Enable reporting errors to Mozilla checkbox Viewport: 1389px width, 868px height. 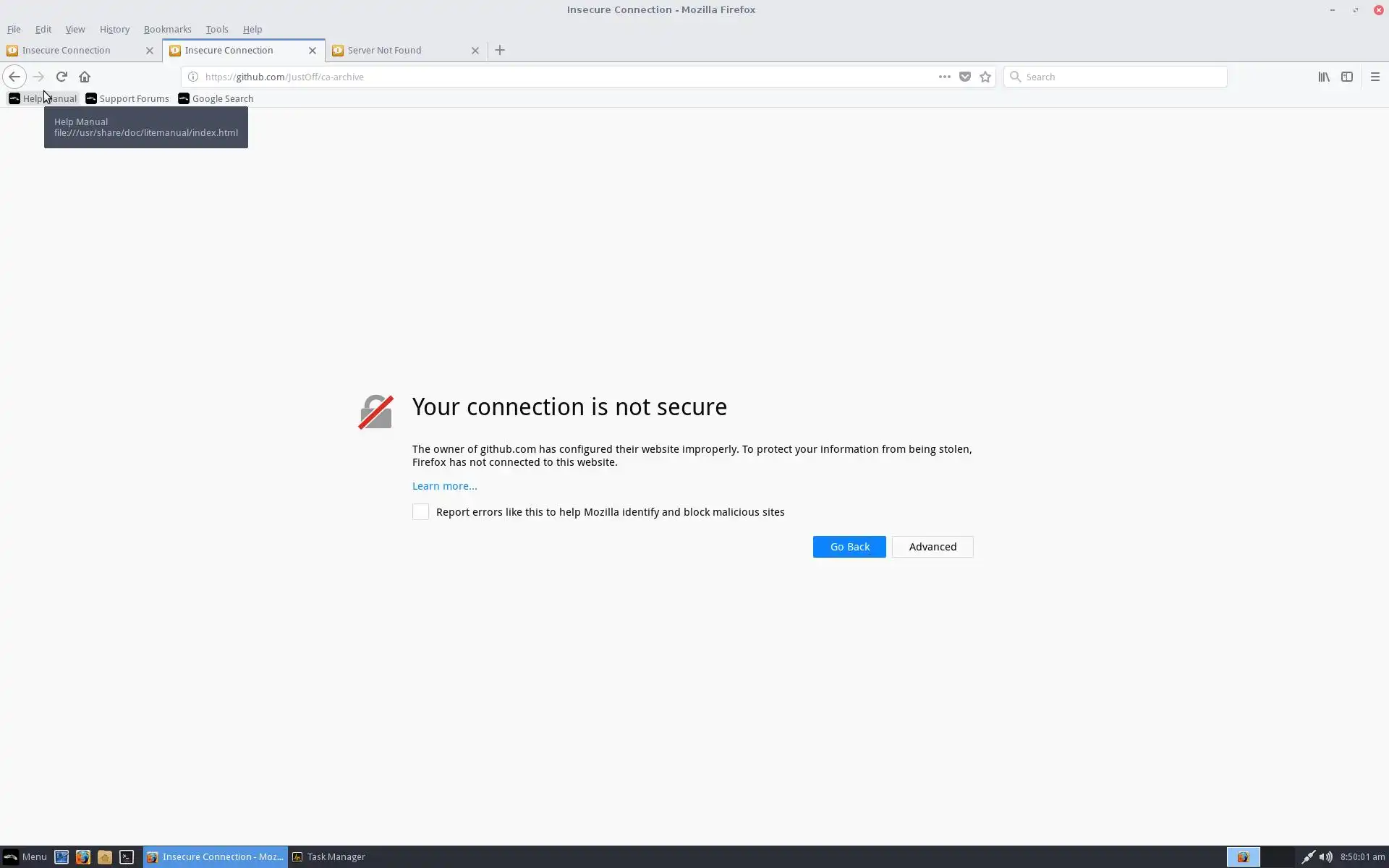420,512
